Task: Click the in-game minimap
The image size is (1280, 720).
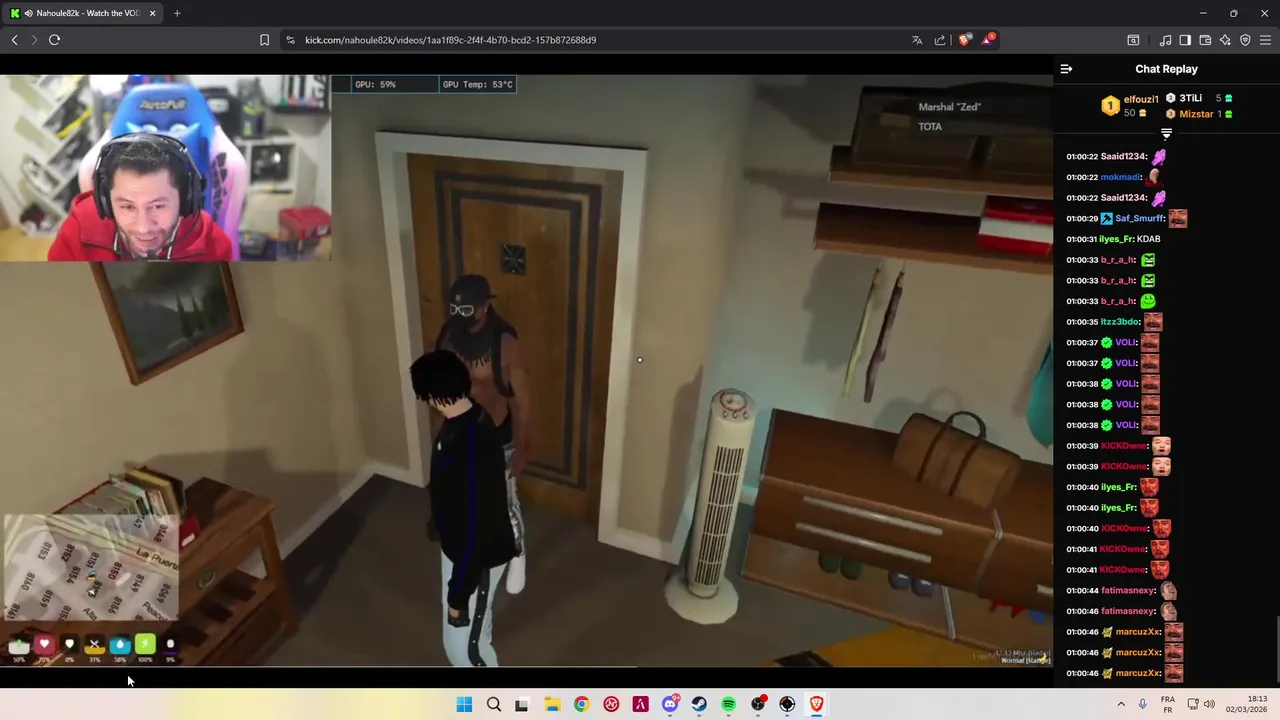Action: 91,568
